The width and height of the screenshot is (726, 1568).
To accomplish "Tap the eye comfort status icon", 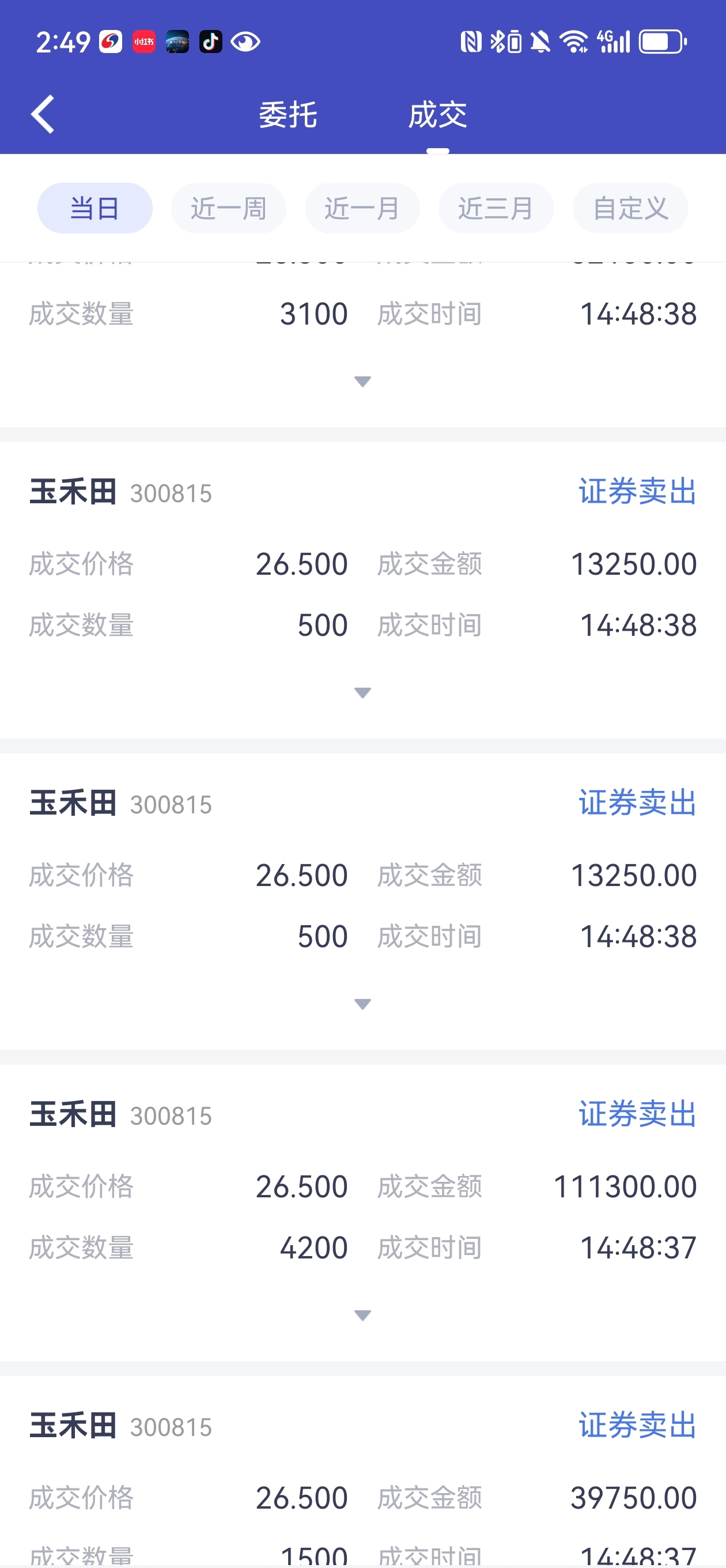I will tap(245, 42).
